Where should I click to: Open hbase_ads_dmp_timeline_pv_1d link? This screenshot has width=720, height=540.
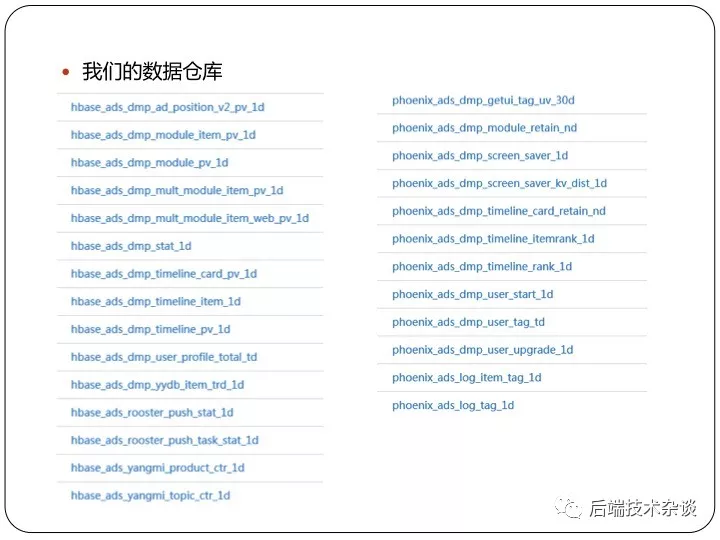pyautogui.click(x=150, y=329)
